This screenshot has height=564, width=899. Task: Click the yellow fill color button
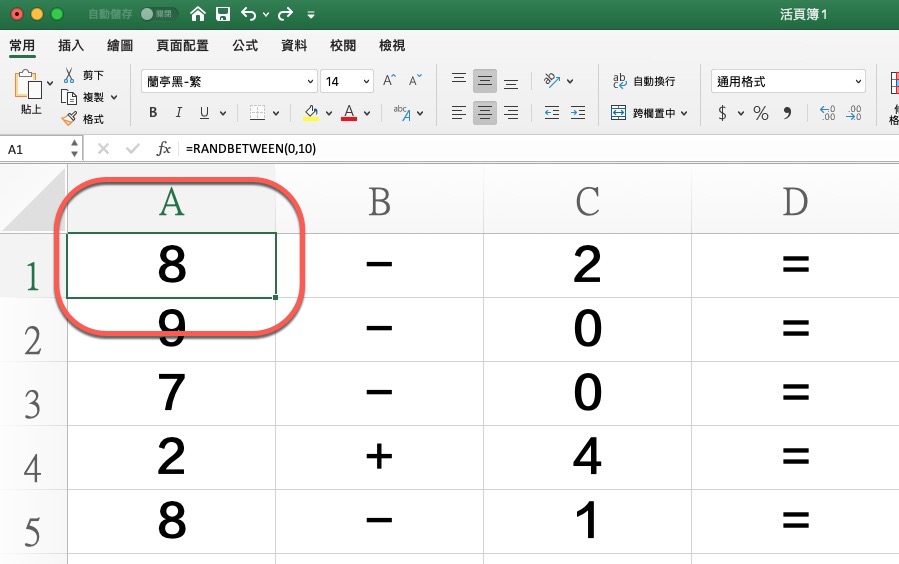click(311, 113)
